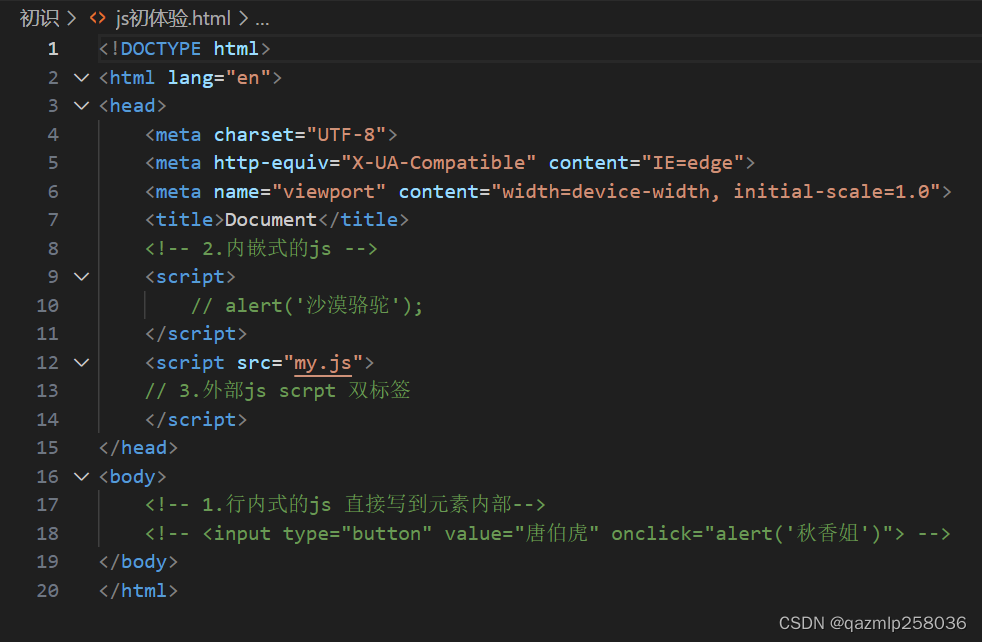Click line number 20 in the gutter

tap(48, 591)
